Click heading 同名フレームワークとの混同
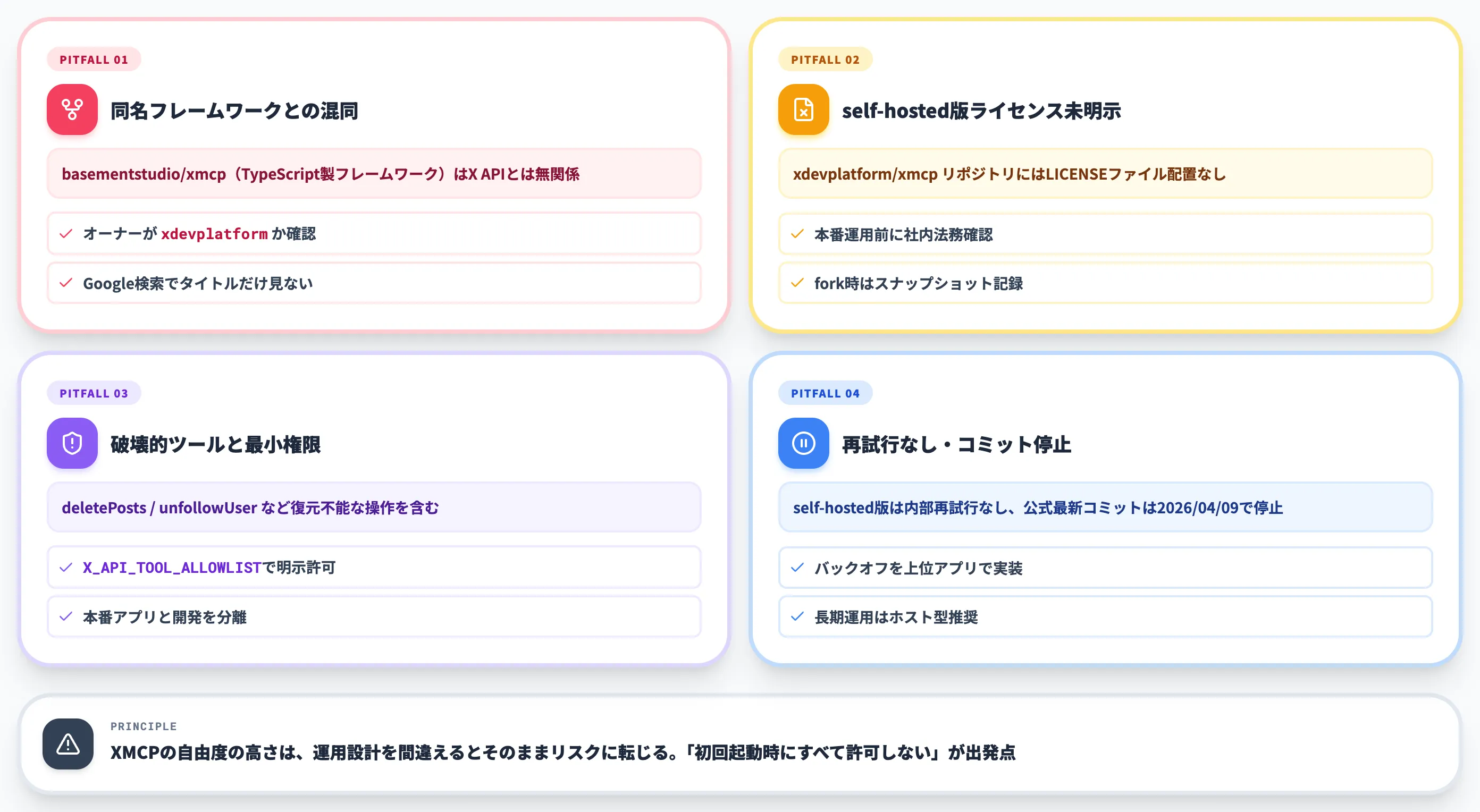The height and width of the screenshot is (812, 1480). click(x=234, y=110)
